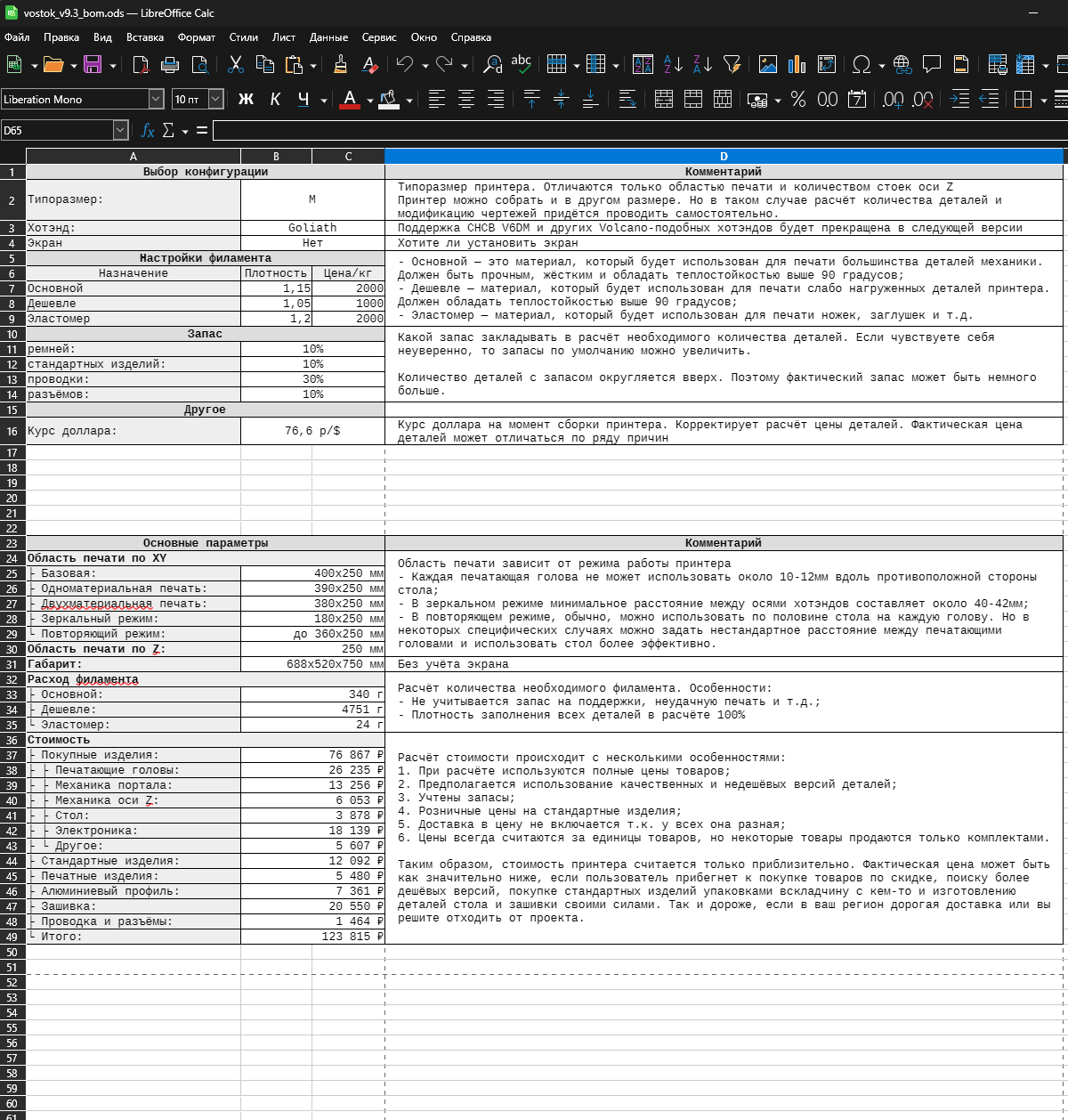The image size is (1068, 1120).
Task: Toggle bold formatting with the Ж button
Action: (247, 99)
